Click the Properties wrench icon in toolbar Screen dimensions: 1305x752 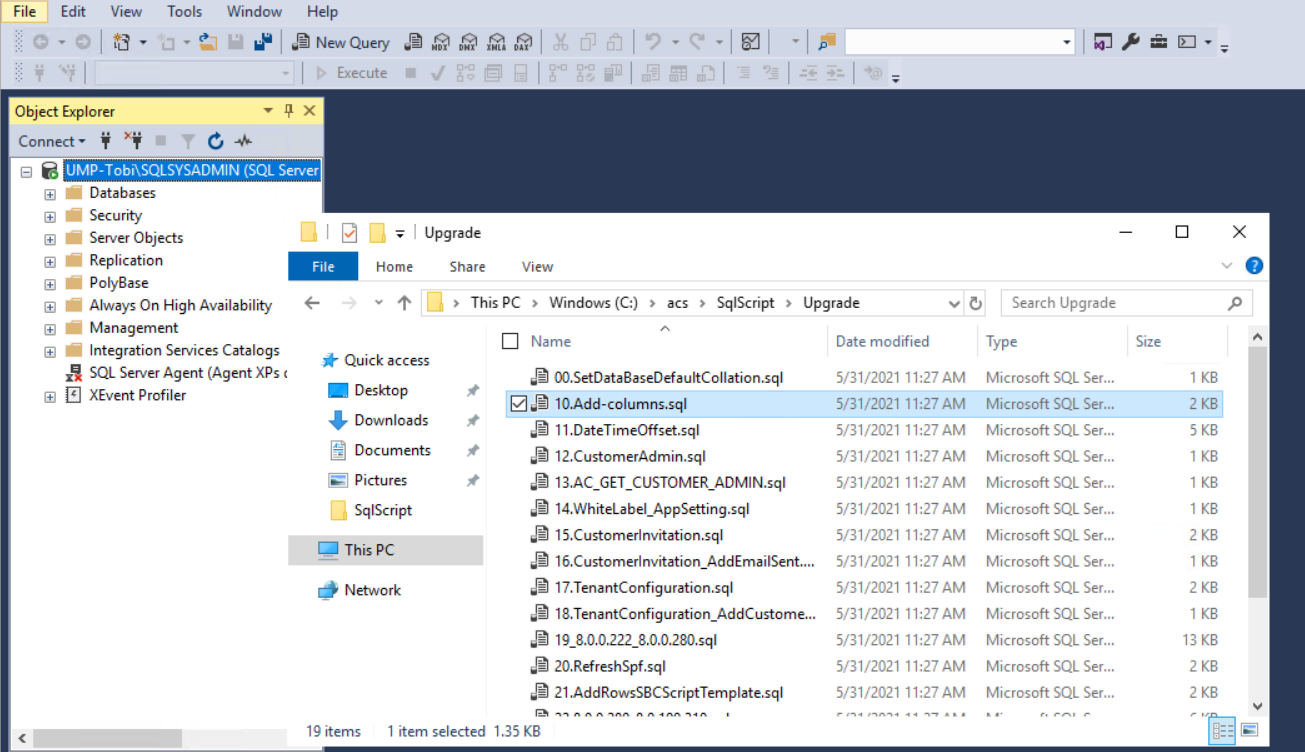[1131, 42]
